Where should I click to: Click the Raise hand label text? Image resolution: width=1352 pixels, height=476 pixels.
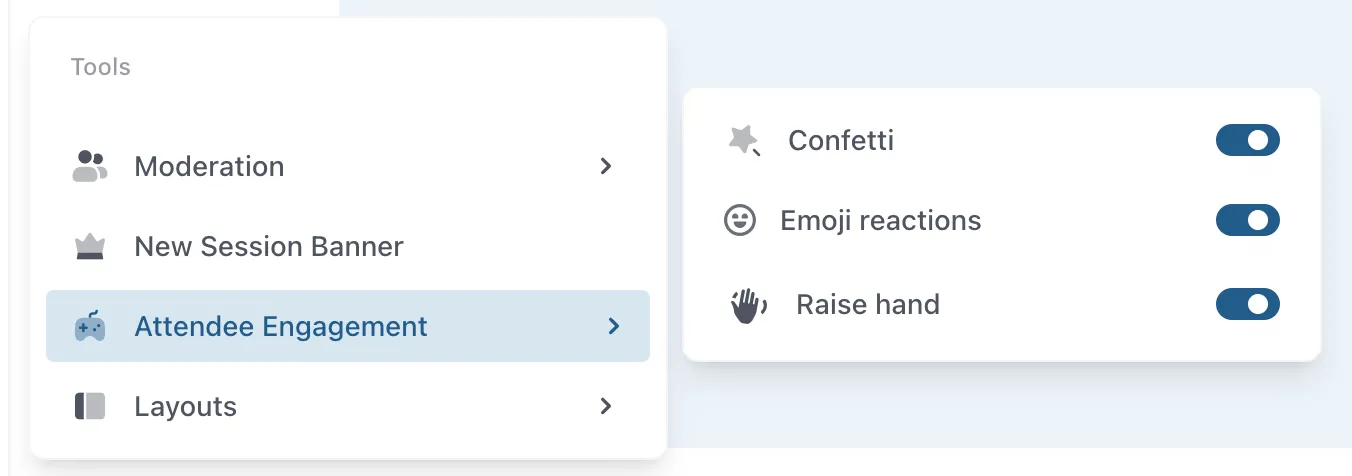(868, 304)
